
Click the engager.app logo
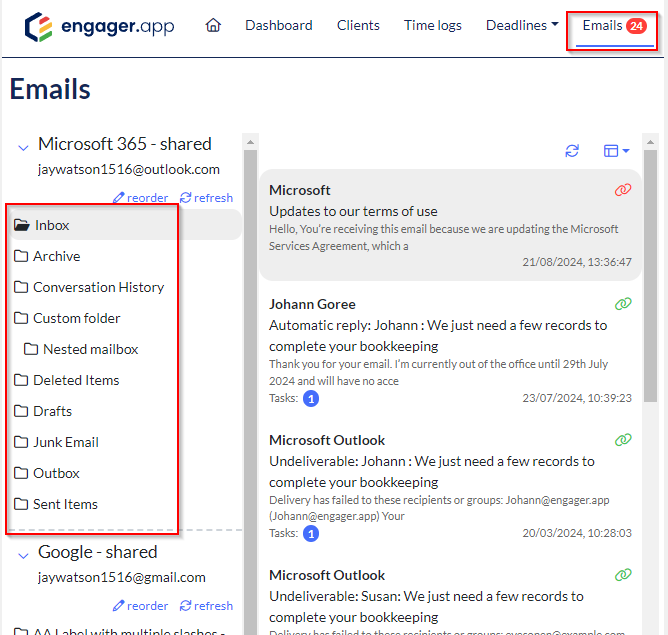coord(99,26)
